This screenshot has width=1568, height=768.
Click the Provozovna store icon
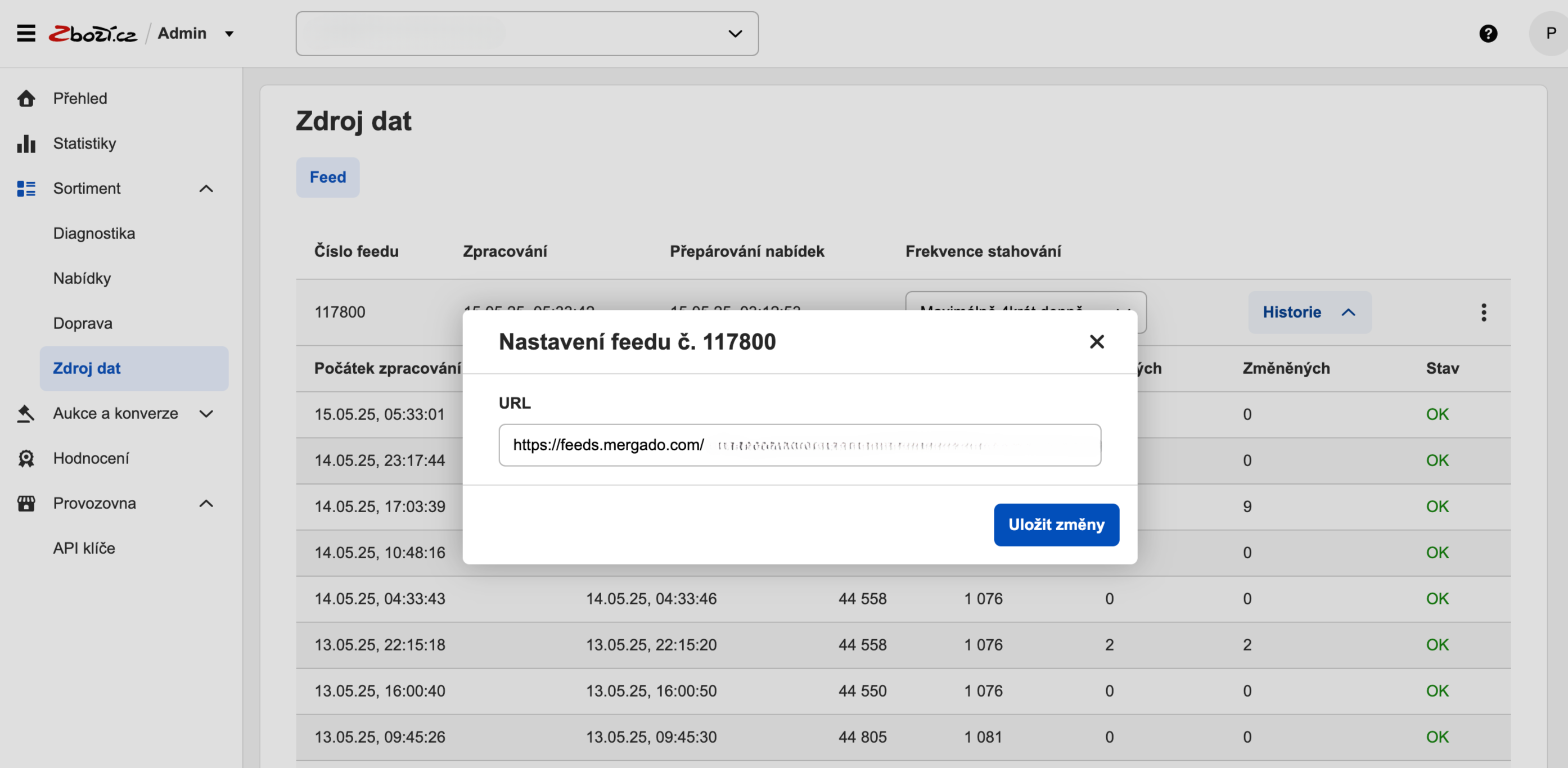click(x=26, y=503)
